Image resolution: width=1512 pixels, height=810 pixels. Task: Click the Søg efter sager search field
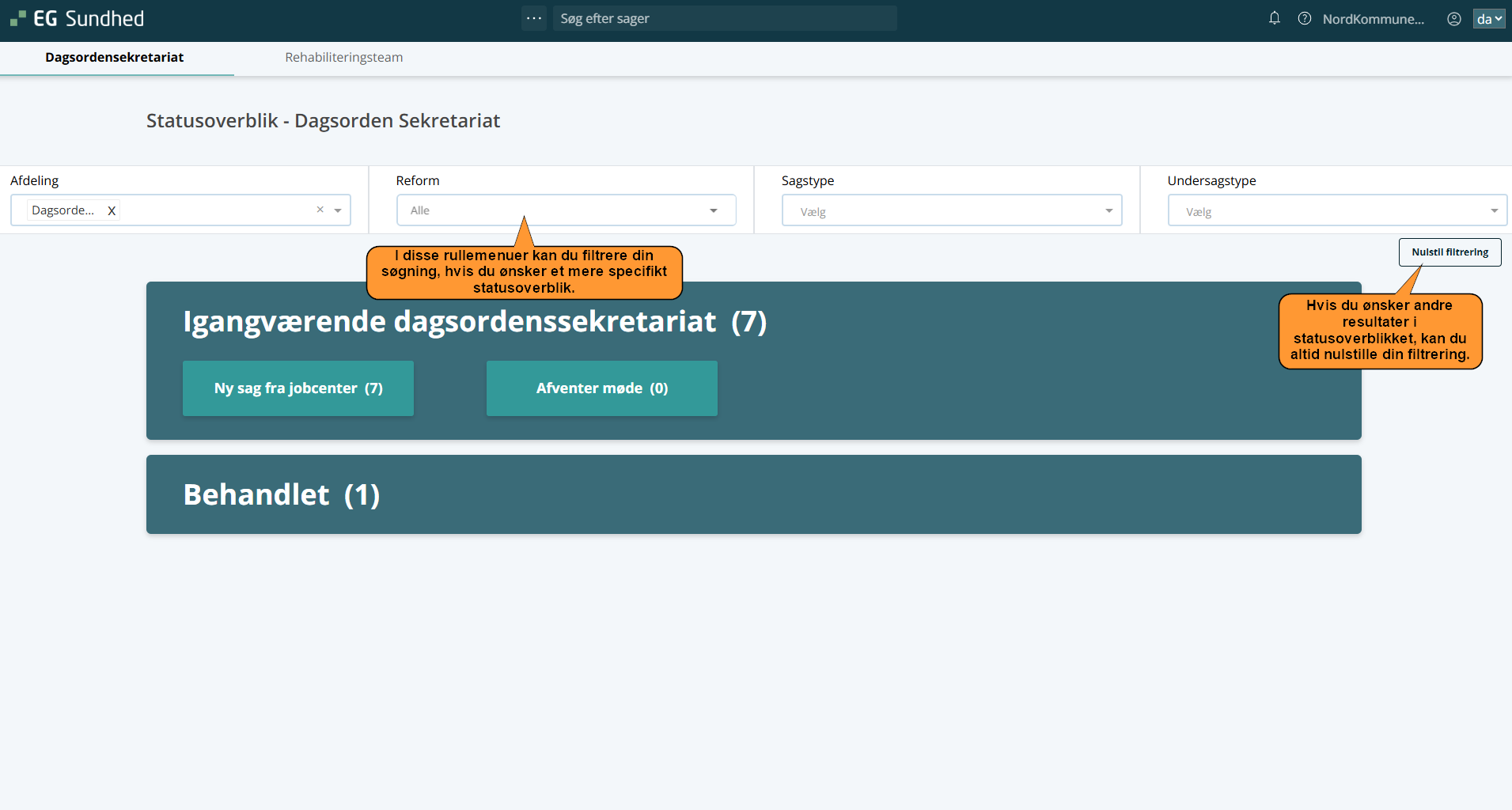(724, 18)
